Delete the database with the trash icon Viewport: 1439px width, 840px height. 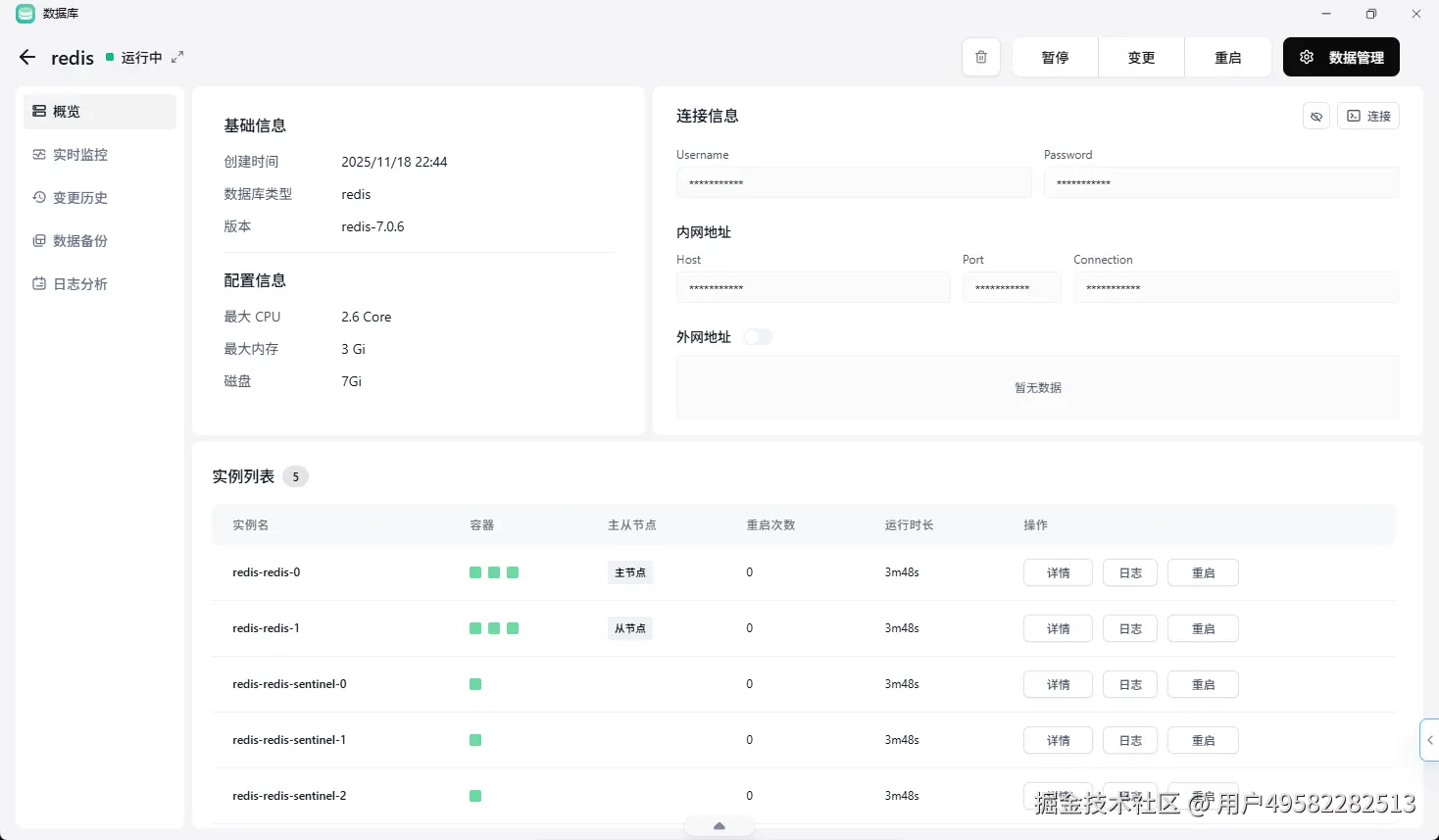point(981,57)
